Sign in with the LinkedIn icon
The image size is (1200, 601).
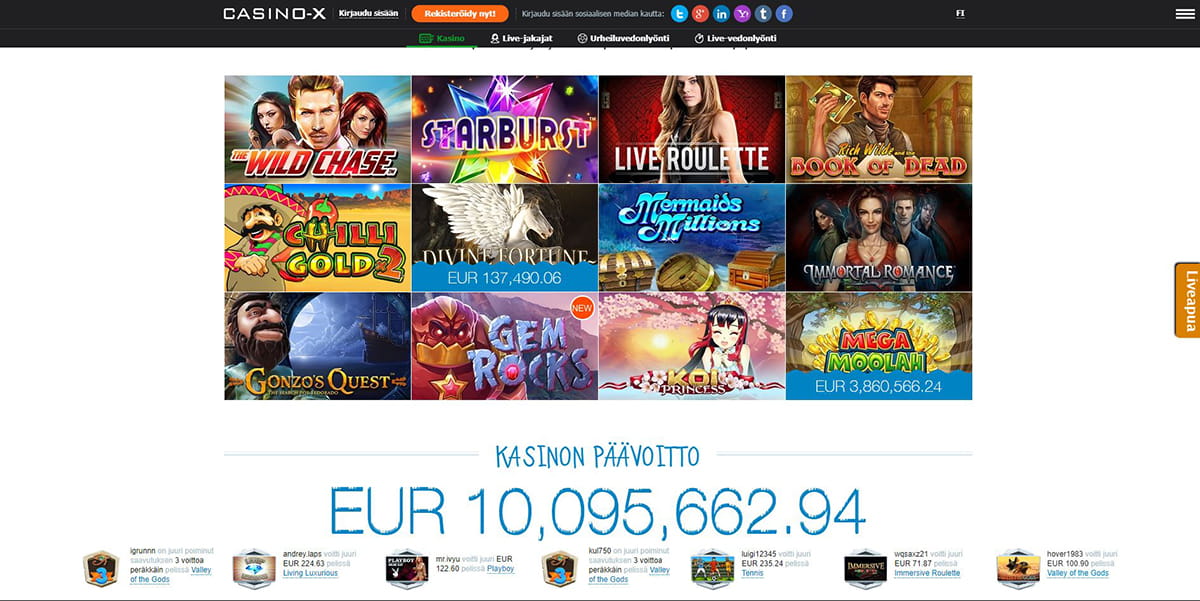coord(721,14)
